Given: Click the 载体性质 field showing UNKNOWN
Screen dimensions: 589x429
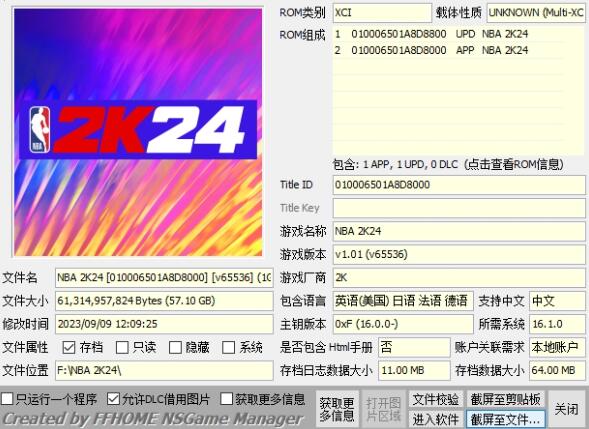Looking at the screenshot, I should [536, 13].
